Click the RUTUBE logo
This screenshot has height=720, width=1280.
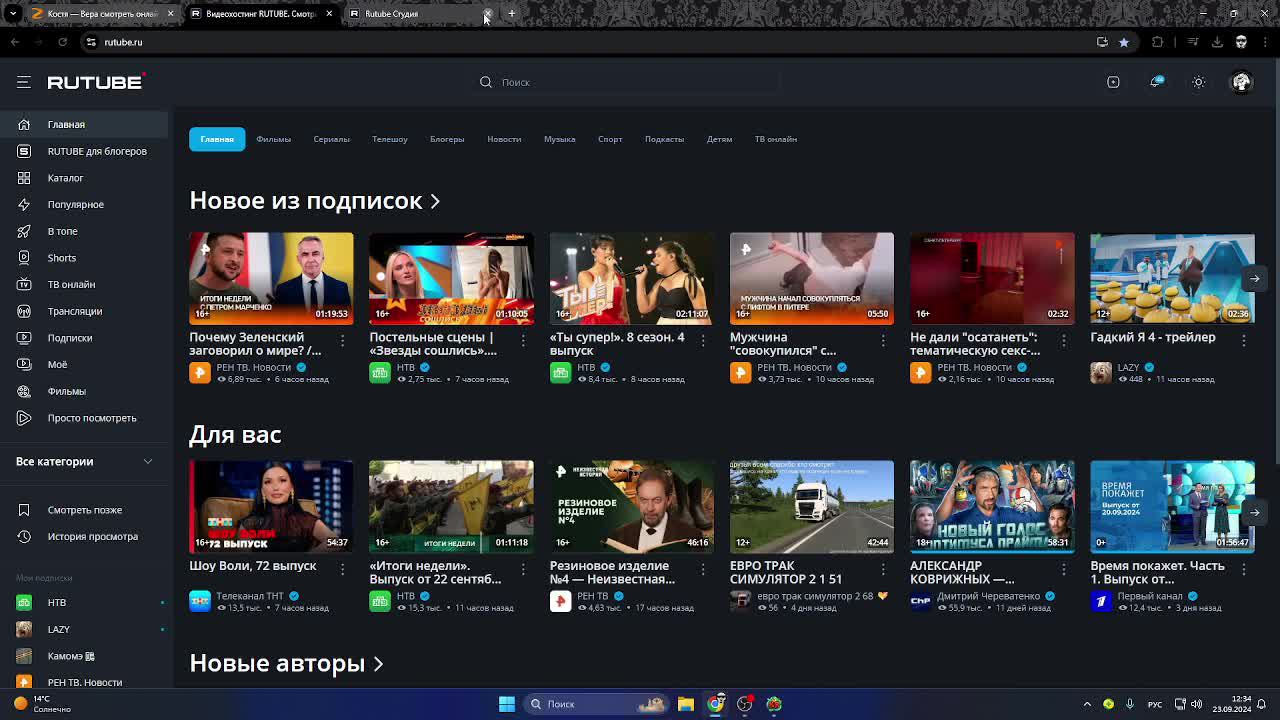(96, 82)
